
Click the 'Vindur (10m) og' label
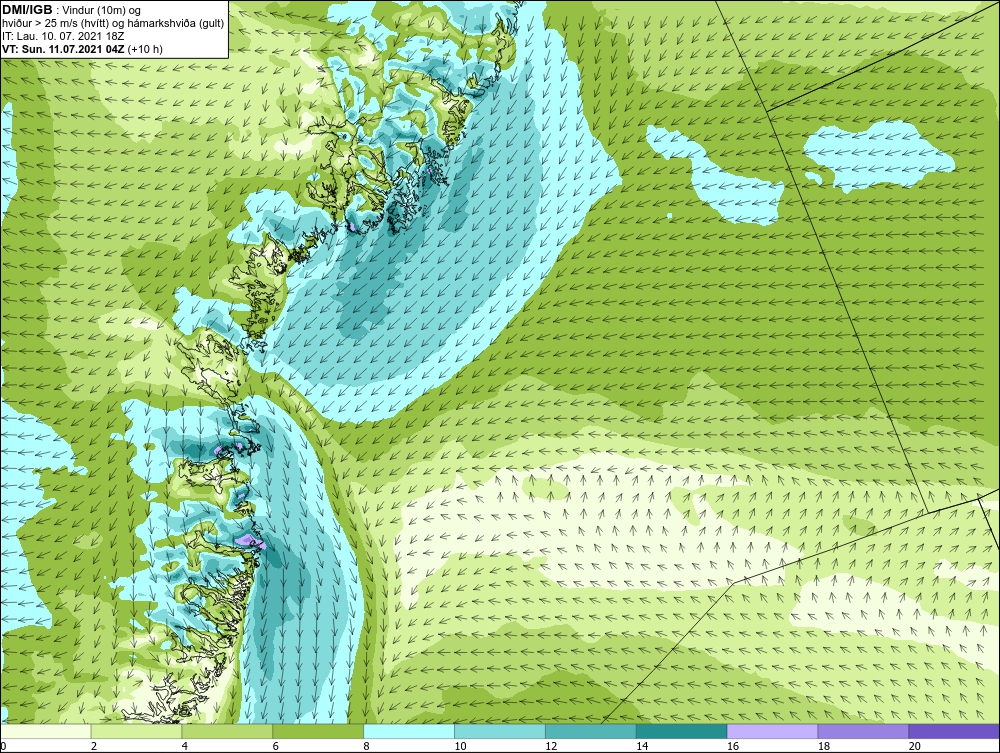coord(101,10)
